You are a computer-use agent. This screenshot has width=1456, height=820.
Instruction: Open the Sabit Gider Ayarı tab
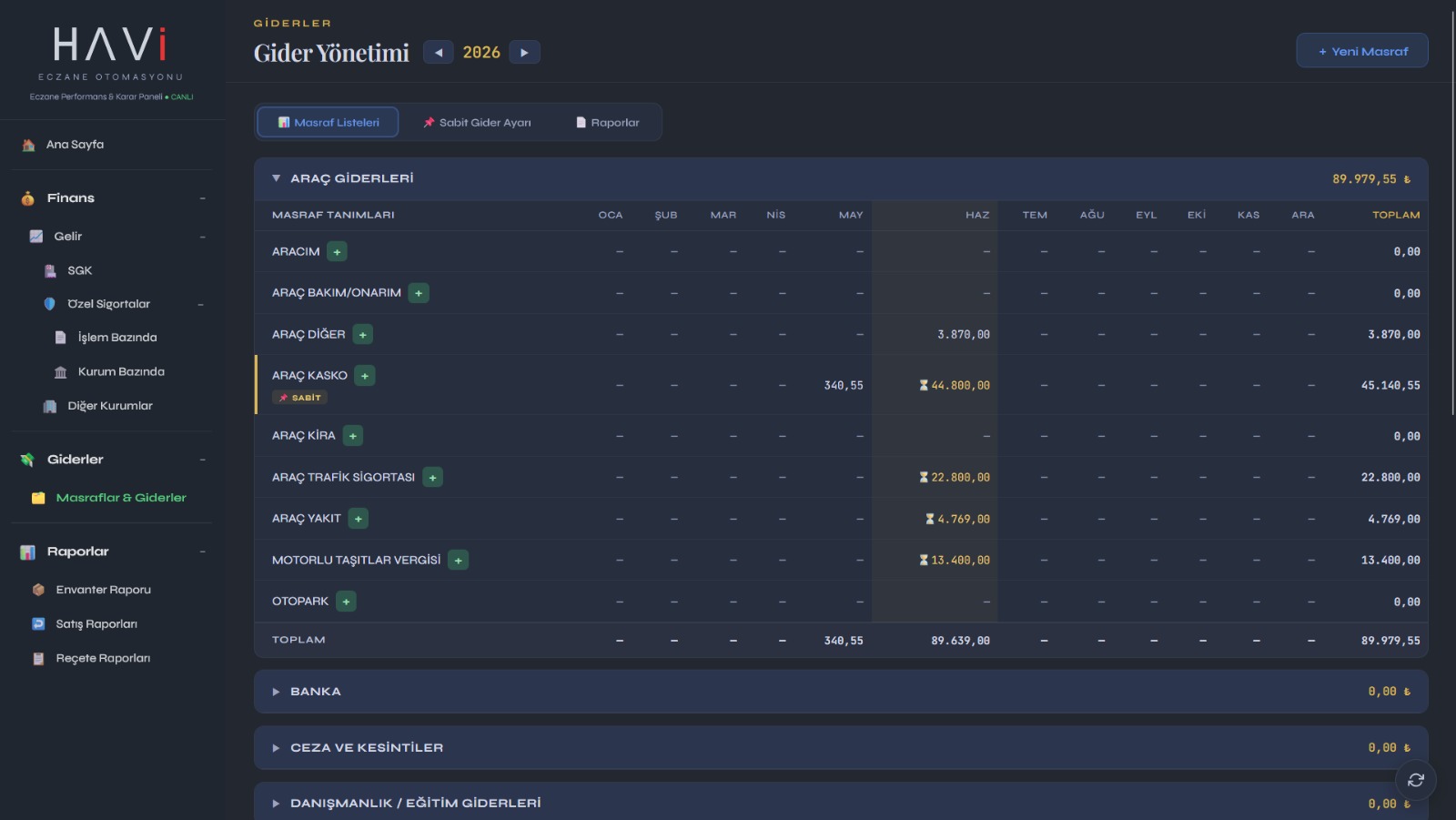click(x=477, y=122)
